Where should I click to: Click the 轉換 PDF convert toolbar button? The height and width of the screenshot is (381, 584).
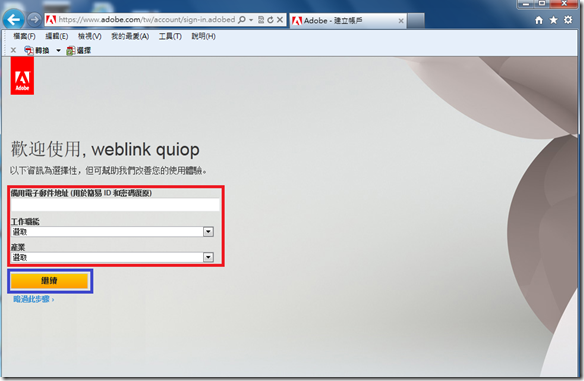(36, 50)
